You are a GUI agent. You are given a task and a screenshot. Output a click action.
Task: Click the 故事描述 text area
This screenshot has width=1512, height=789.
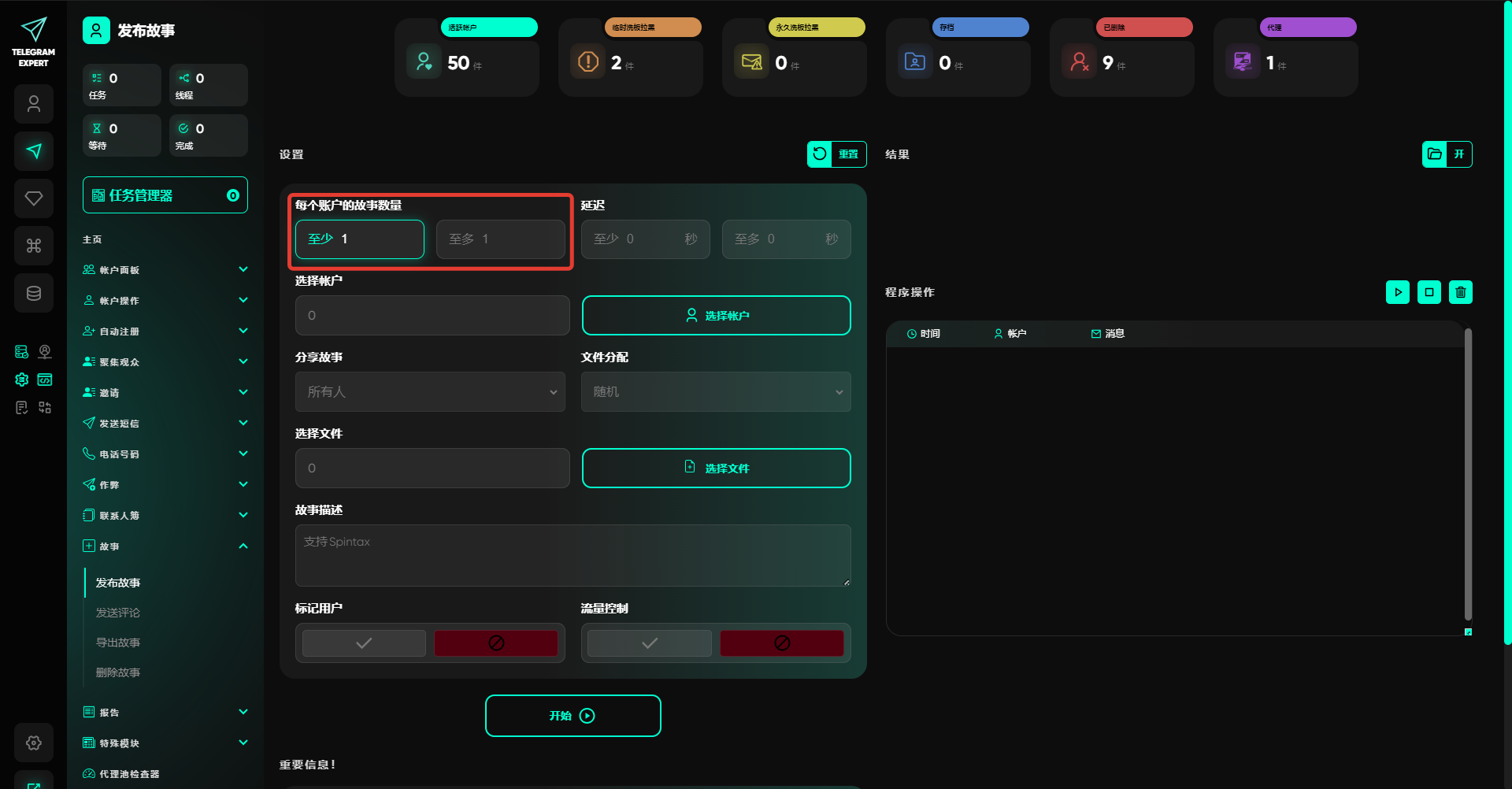coord(573,555)
